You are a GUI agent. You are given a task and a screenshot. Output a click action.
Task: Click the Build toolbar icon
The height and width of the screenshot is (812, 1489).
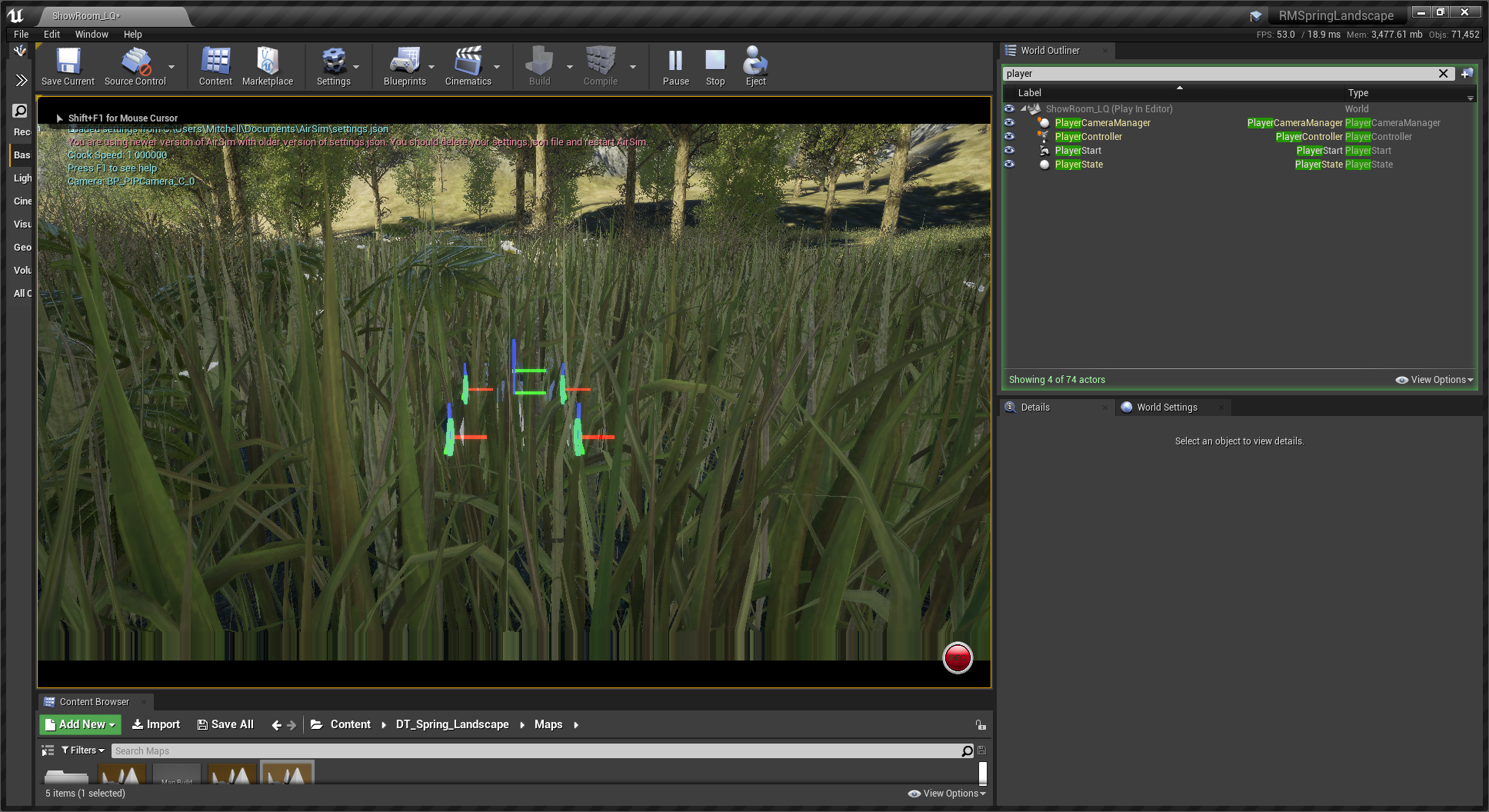tap(539, 66)
